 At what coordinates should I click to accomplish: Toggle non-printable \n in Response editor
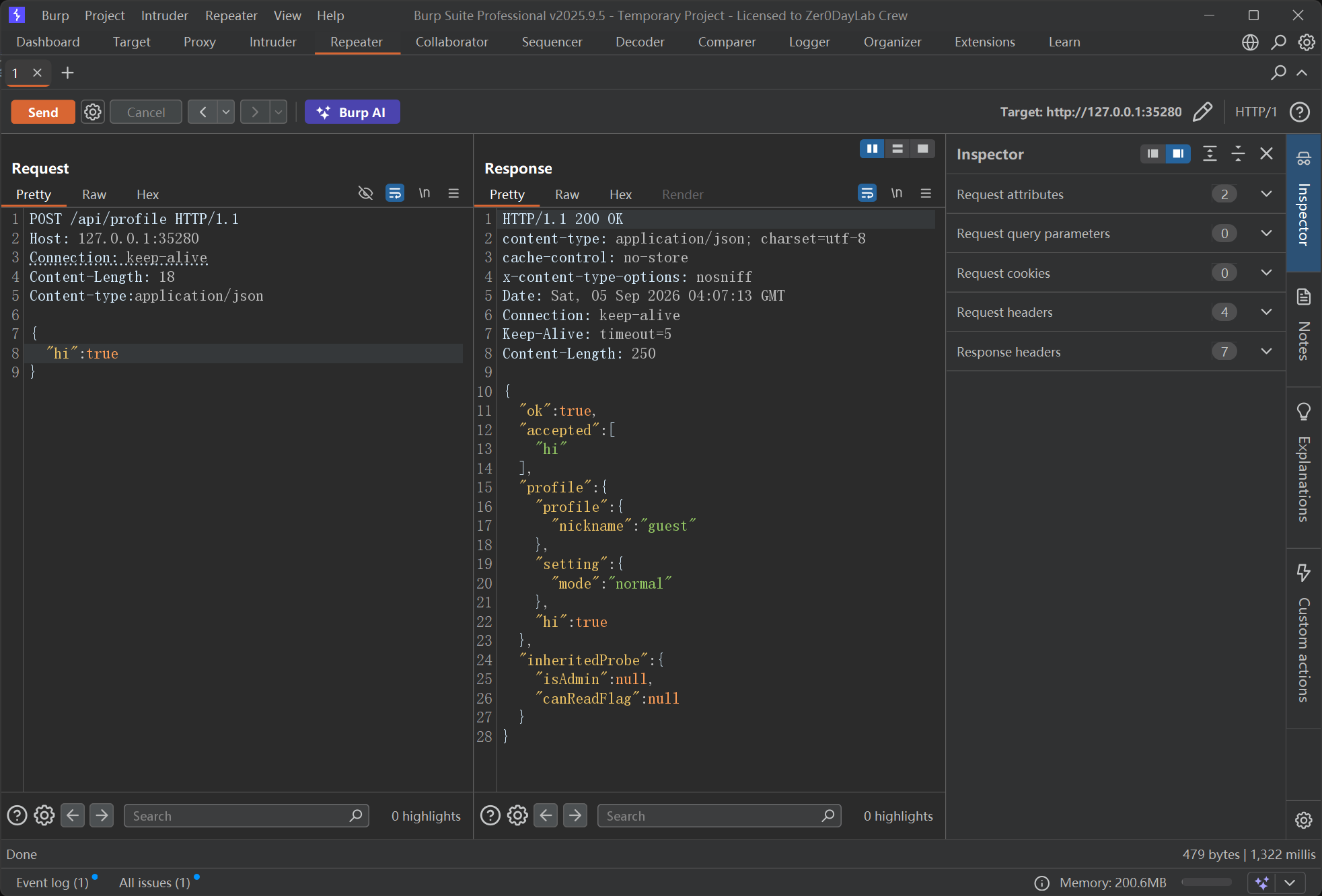click(x=897, y=194)
